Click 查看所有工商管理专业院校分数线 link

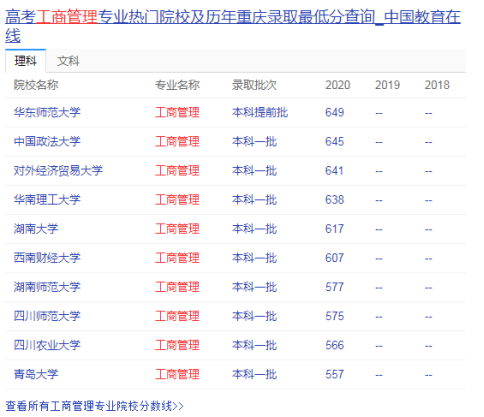pyautogui.click(x=94, y=406)
